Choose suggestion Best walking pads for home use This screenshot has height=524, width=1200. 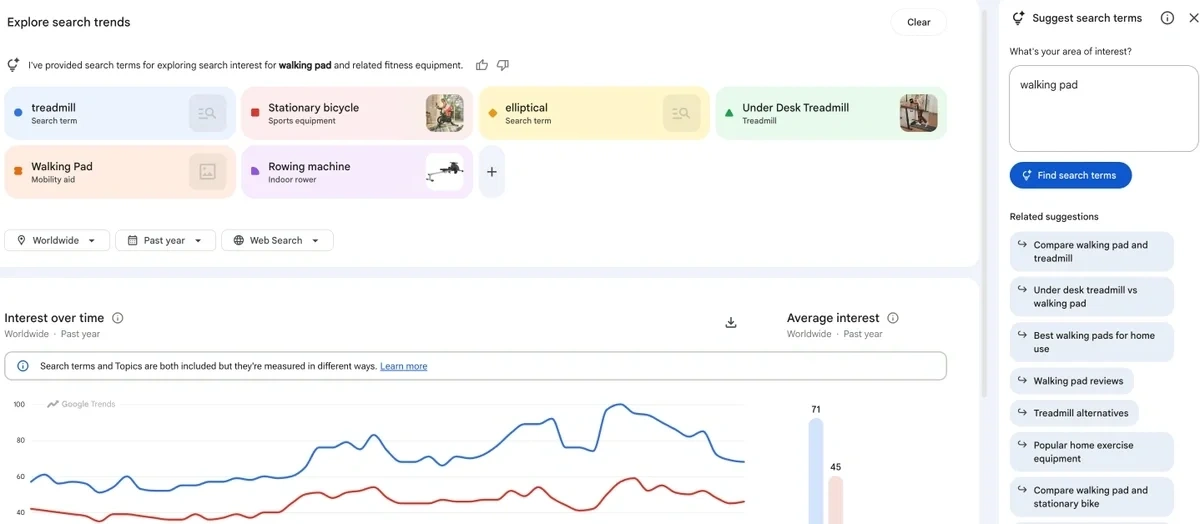tap(1091, 342)
